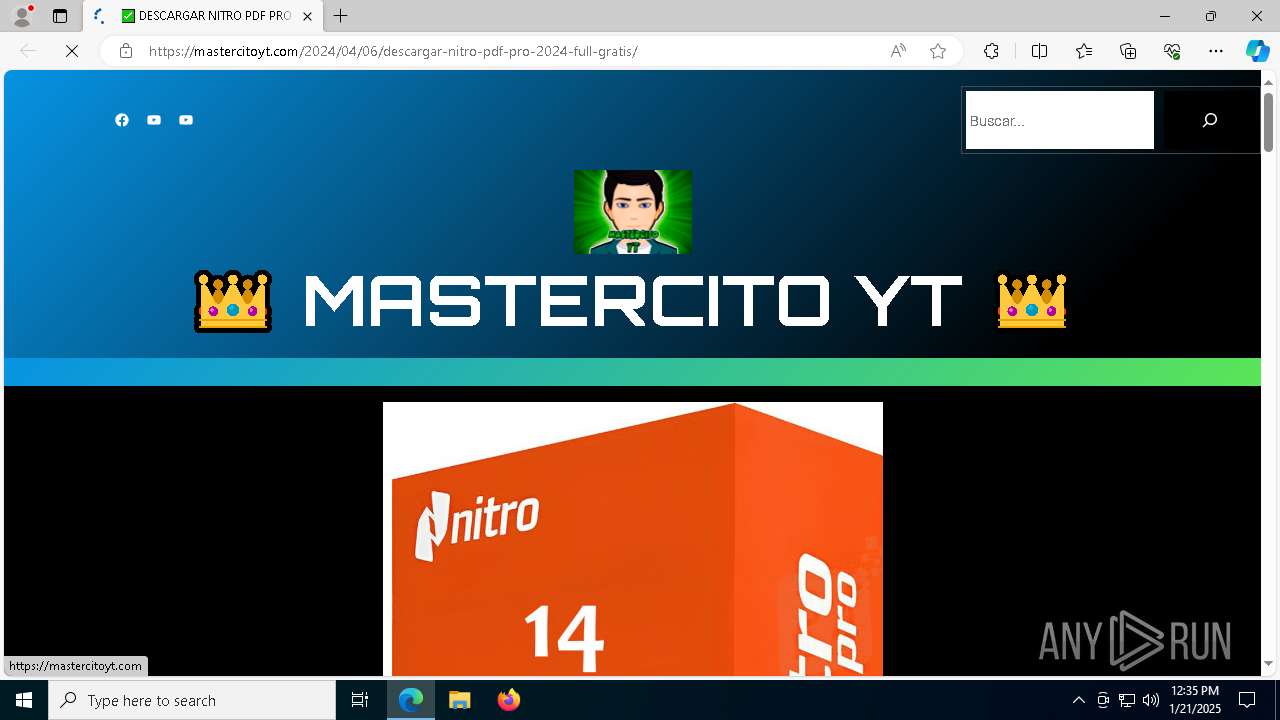Click the address bar URL
Viewport: 1280px width, 720px height.
(393, 51)
